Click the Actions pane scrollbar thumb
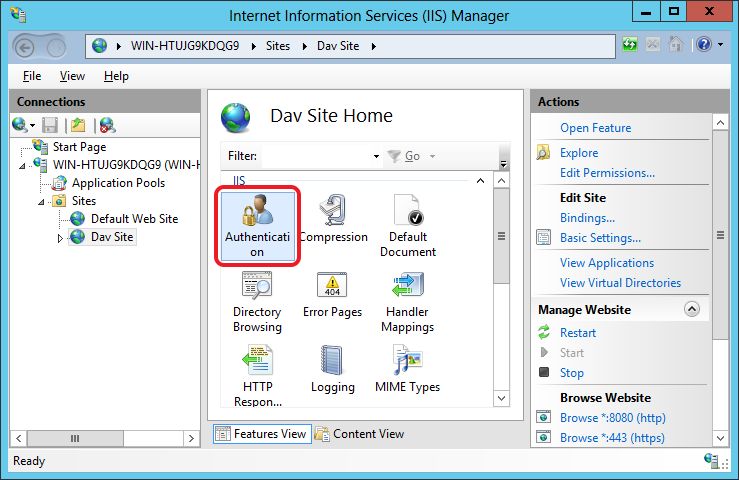Viewport: 739px width, 480px height. coord(720,235)
